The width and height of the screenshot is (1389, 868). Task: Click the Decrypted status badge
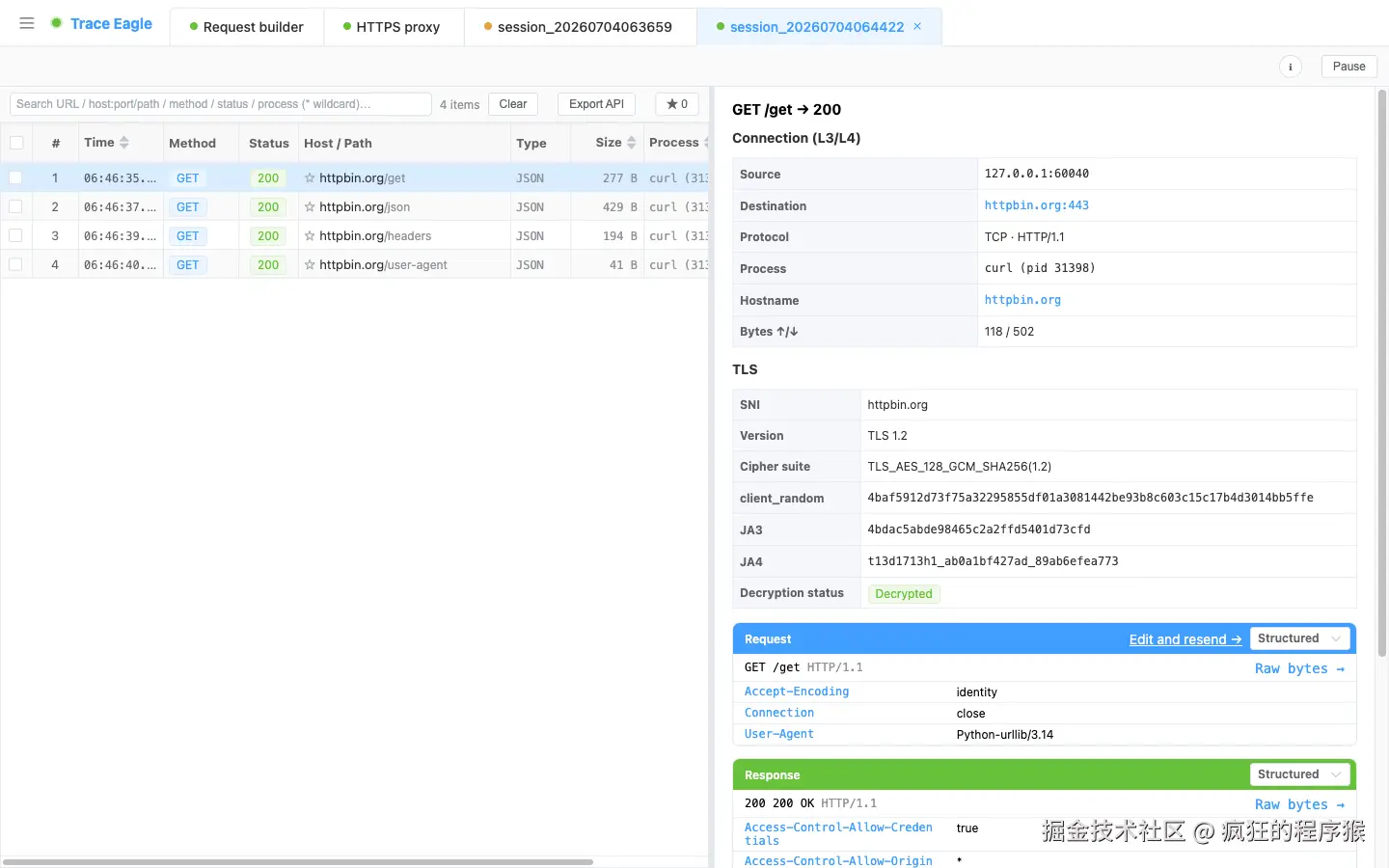[904, 594]
